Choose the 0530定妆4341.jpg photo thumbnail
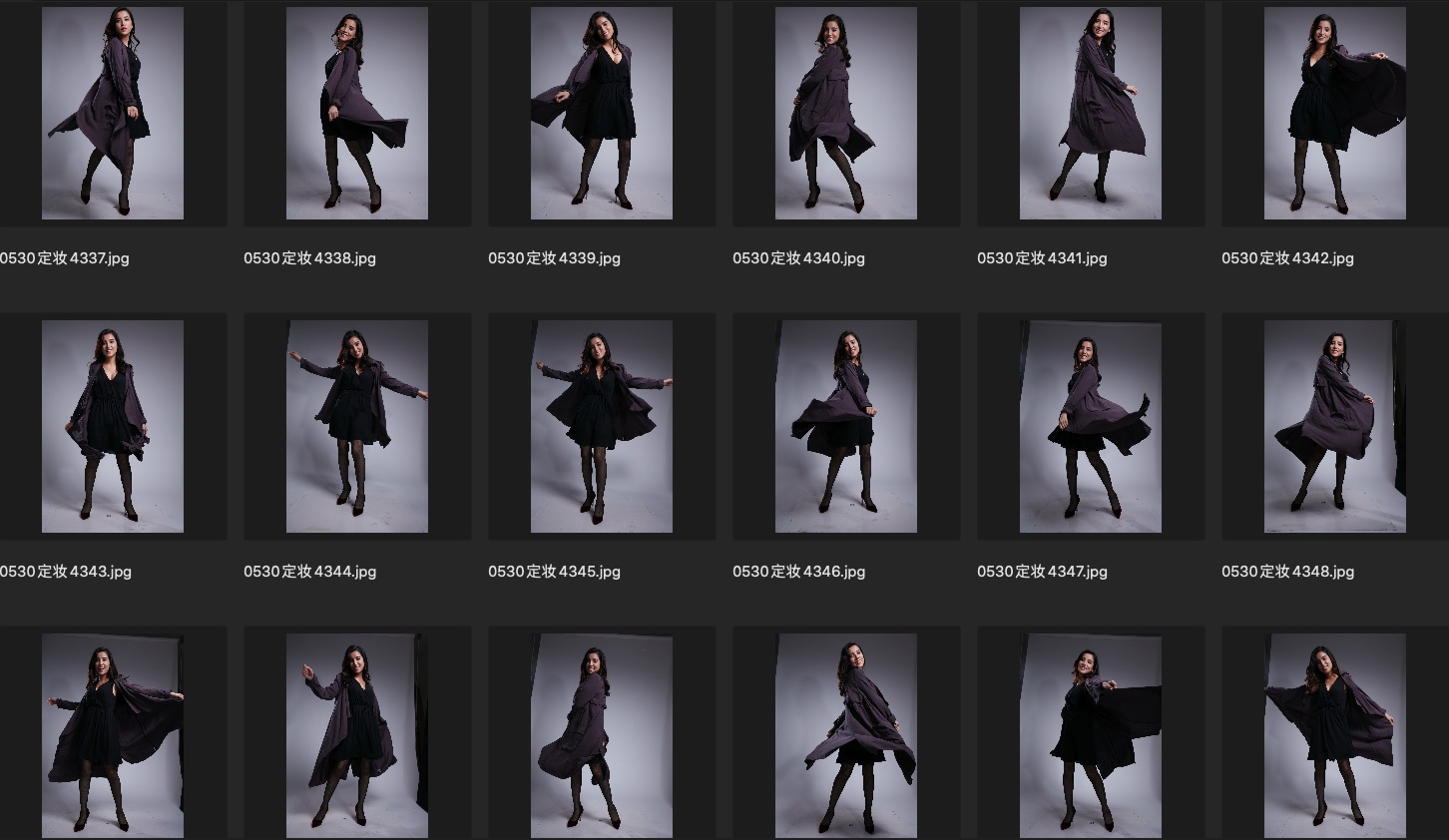This screenshot has height=840, width=1449. pos(1091,114)
